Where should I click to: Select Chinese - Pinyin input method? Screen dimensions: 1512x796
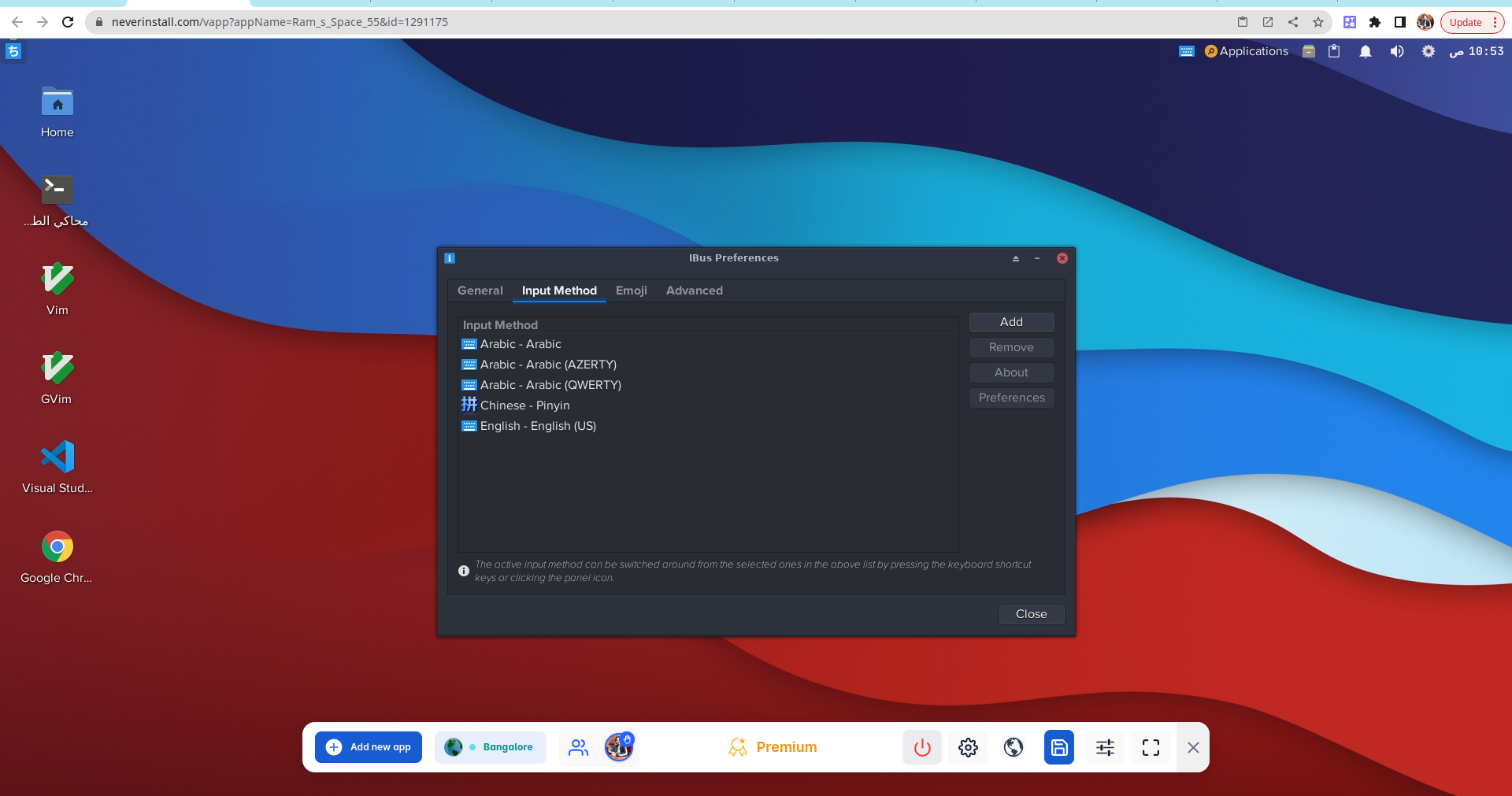click(524, 405)
